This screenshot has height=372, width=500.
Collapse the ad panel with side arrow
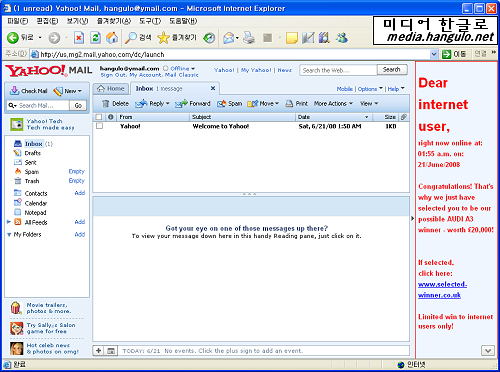[x=412, y=219]
